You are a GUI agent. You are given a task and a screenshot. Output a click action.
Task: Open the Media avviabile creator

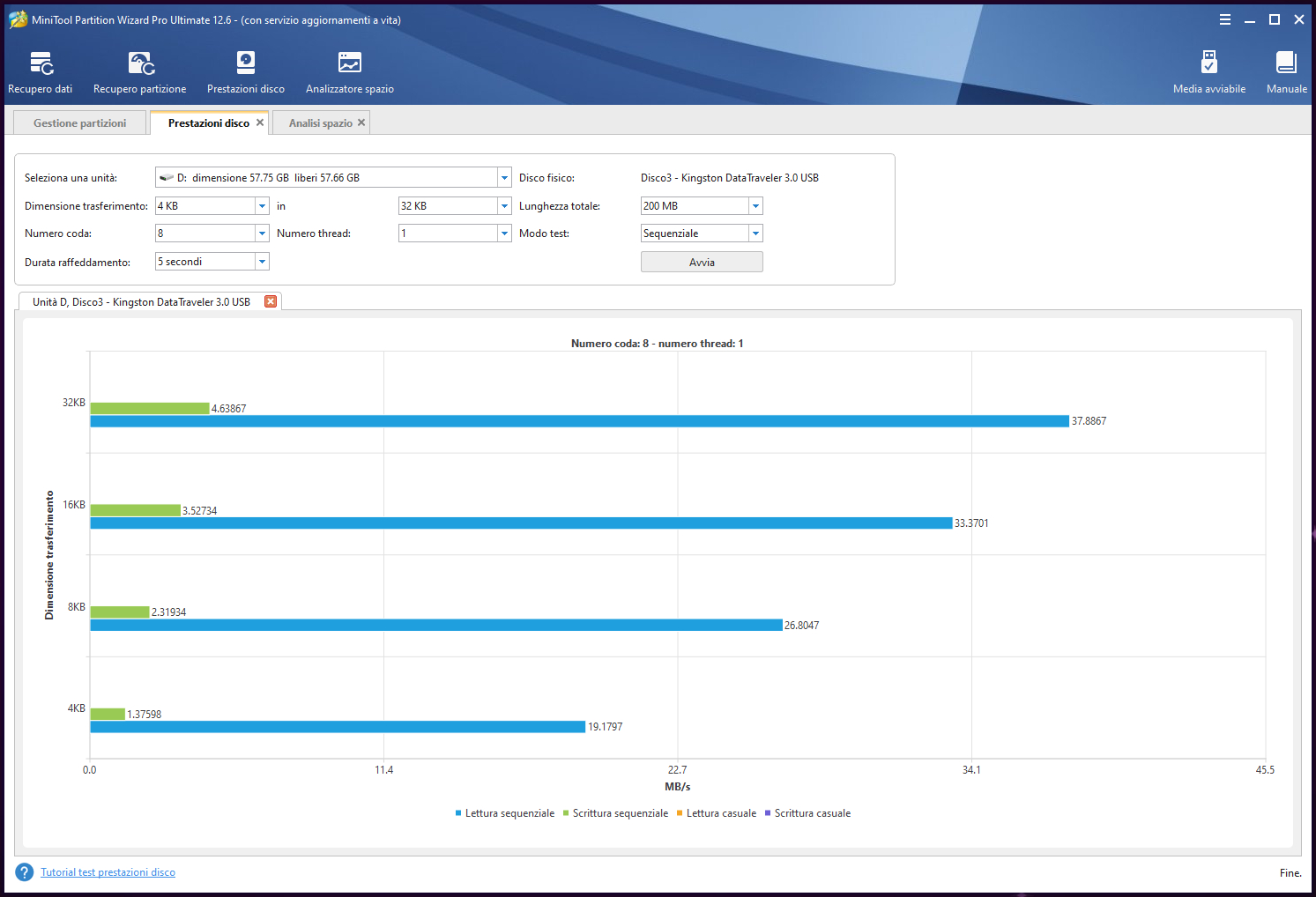coord(1209,72)
